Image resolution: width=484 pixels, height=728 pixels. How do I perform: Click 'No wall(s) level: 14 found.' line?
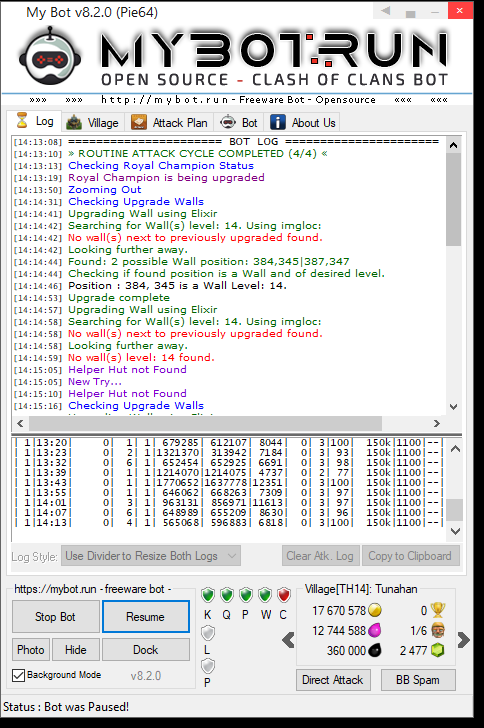(141, 358)
